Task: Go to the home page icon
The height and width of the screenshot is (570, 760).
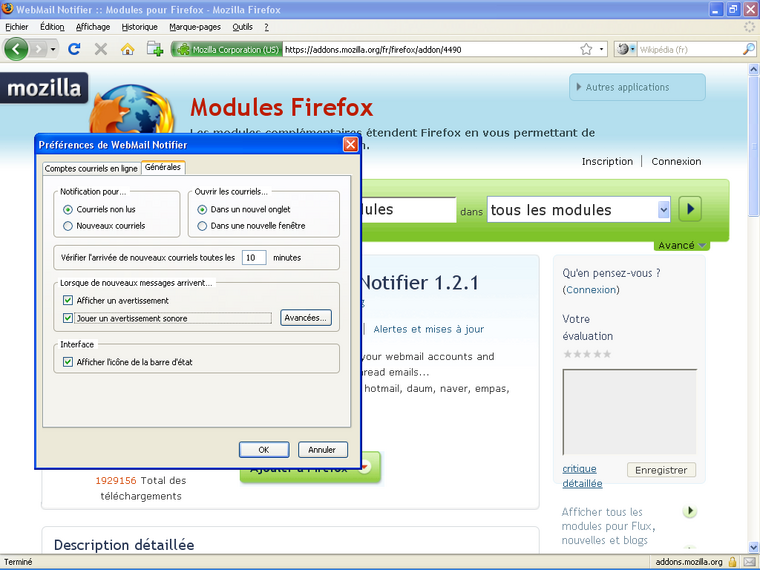Action: point(127,49)
